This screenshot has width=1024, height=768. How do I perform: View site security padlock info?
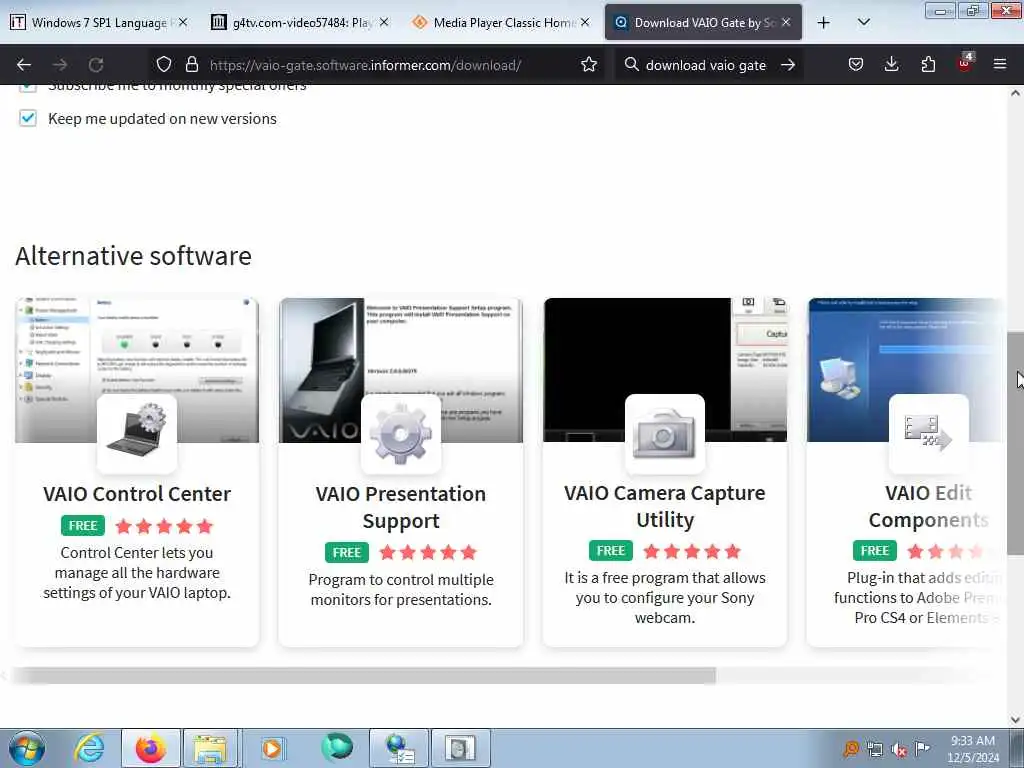pyautogui.click(x=191, y=64)
